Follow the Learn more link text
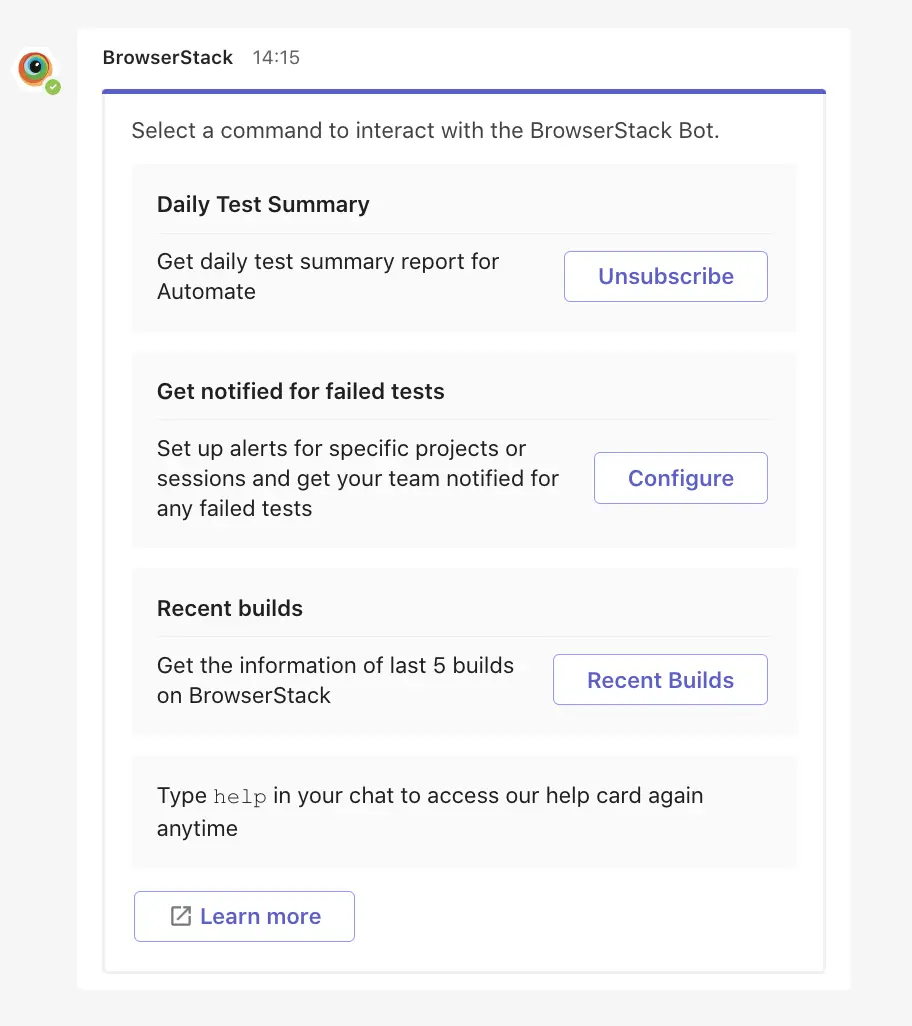The width and height of the screenshot is (912, 1026). (x=260, y=916)
